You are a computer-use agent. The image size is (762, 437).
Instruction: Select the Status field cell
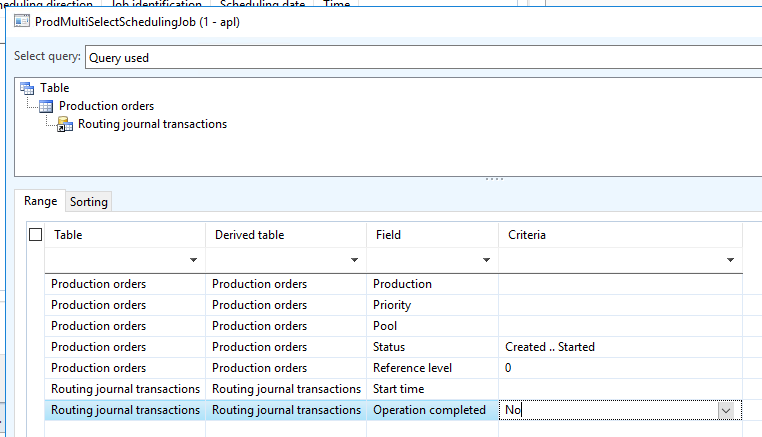coord(433,347)
